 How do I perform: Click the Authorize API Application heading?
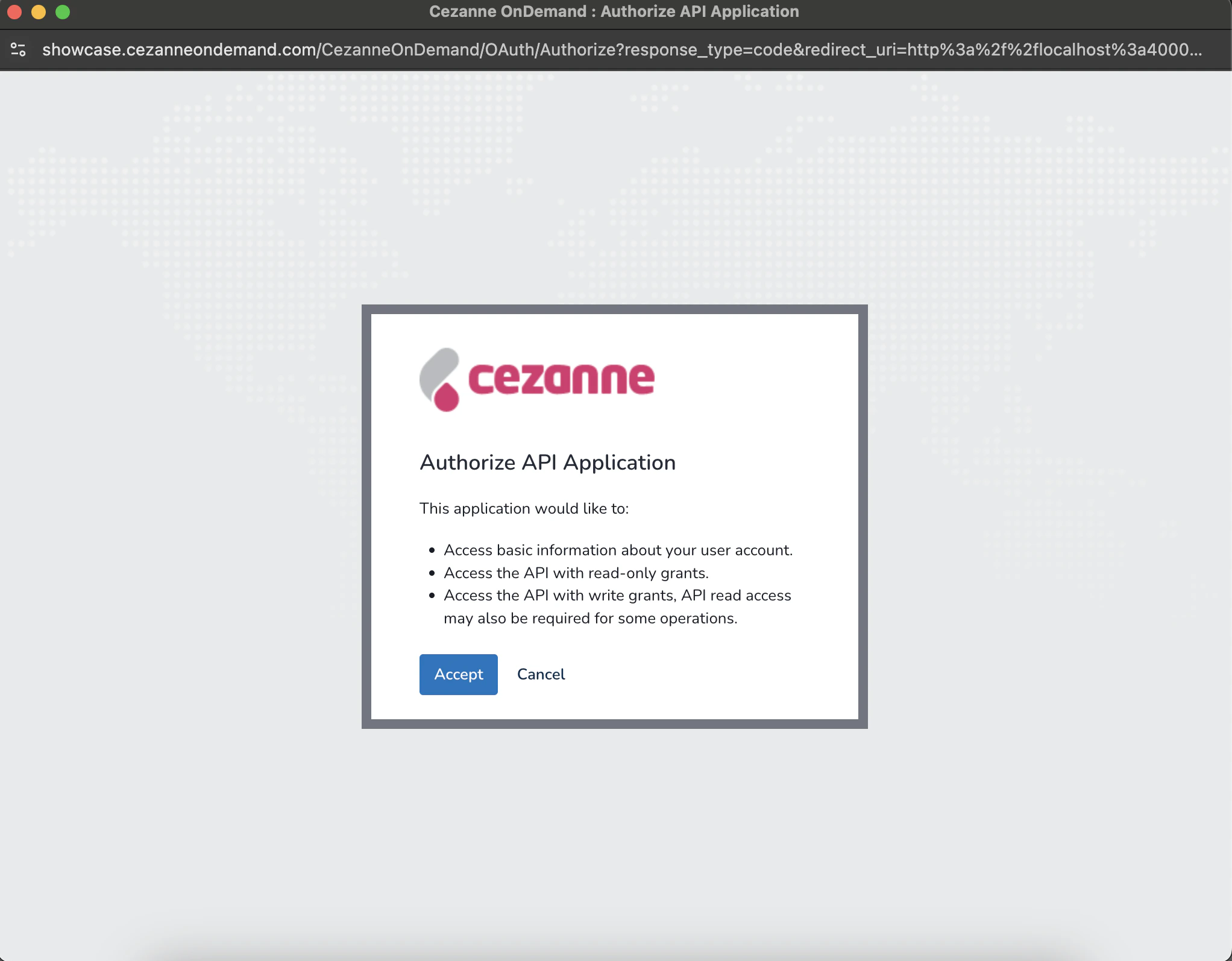(x=547, y=462)
